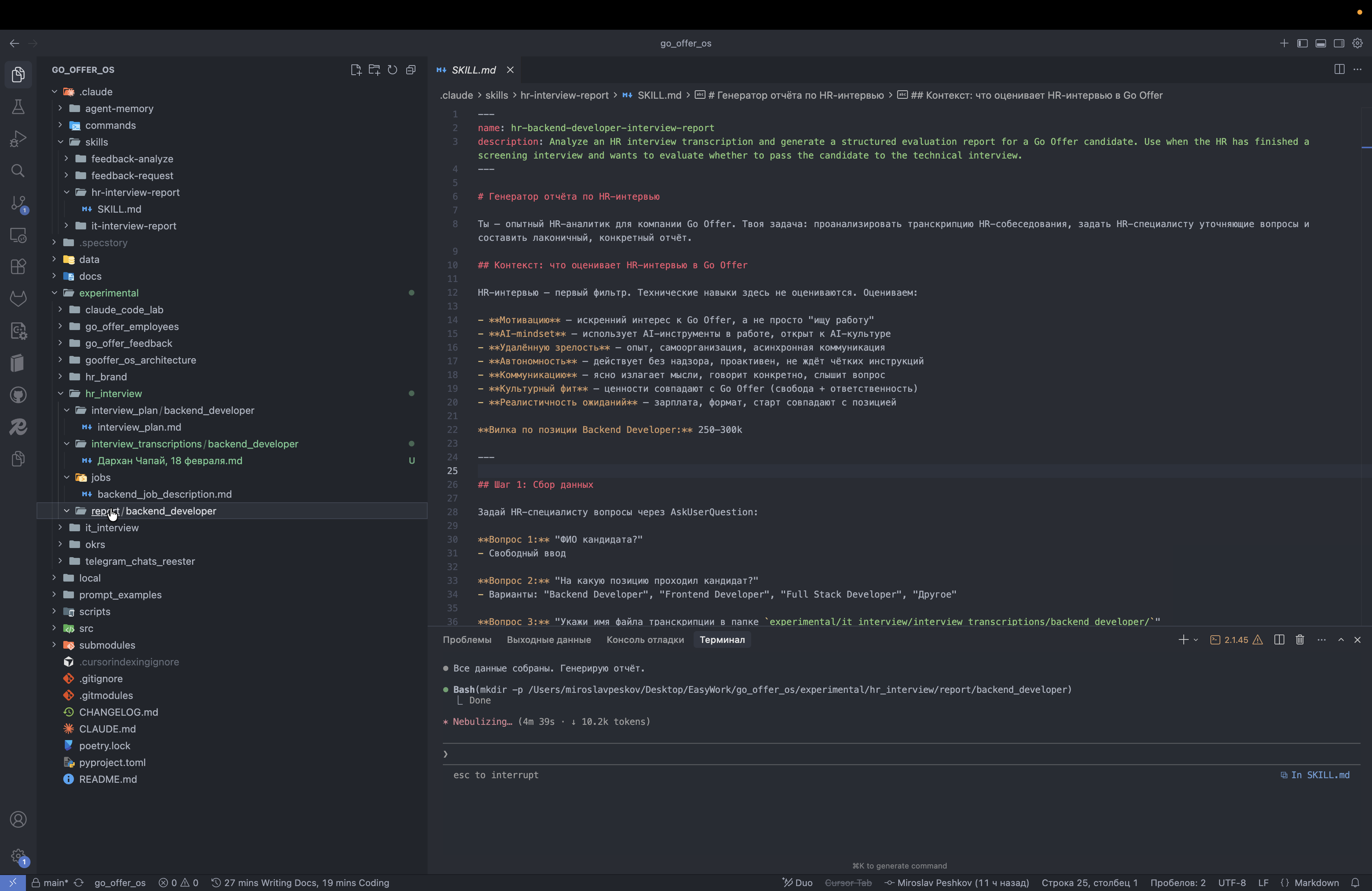Open GitHub view in activity bar
The height and width of the screenshot is (891, 1372).
(18, 395)
